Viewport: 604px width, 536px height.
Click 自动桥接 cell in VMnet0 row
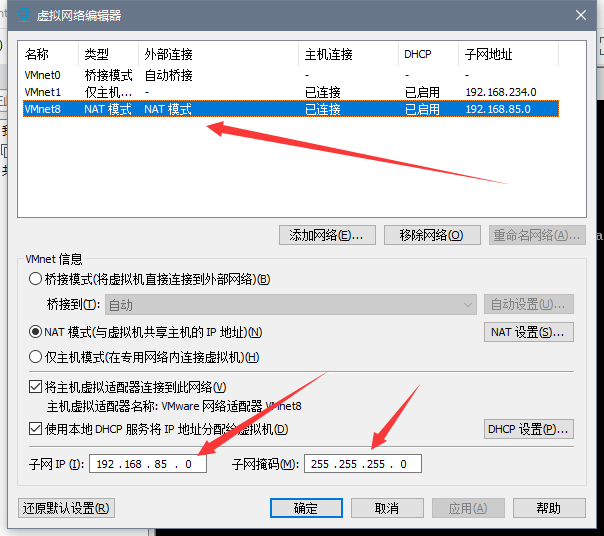pos(168,75)
